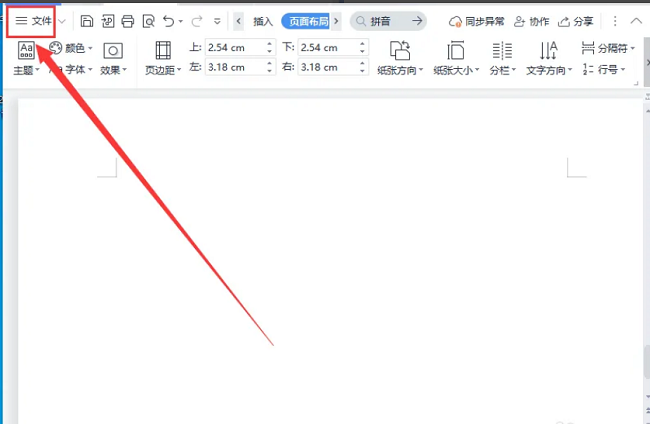
Task: Click the 下 bottom margin field
Action: pyautogui.click(x=328, y=48)
